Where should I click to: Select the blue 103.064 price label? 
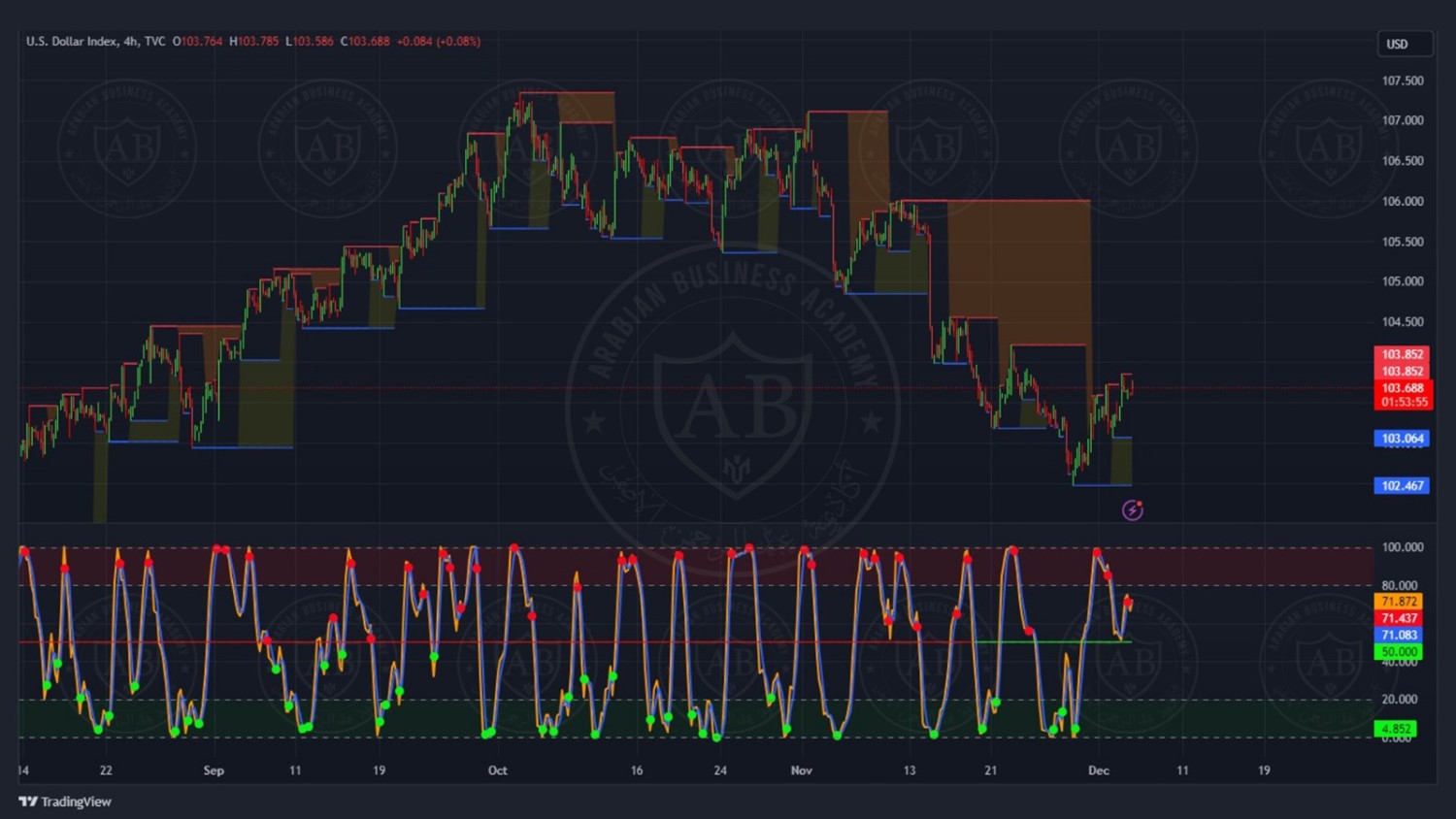click(x=1402, y=439)
